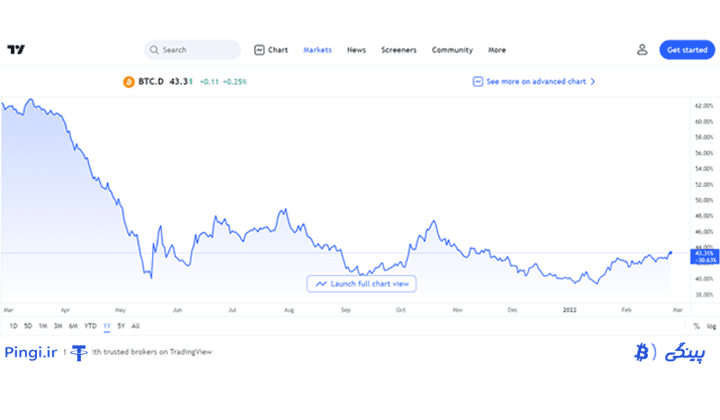This screenshot has height=420, width=720.
Task: Focus the Search input field
Action: point(192,50)
